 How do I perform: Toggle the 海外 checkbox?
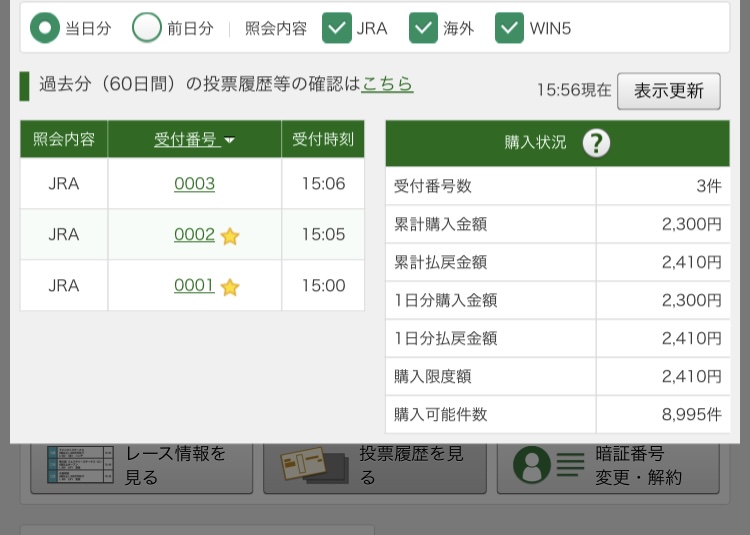click(x=424, y=28)
